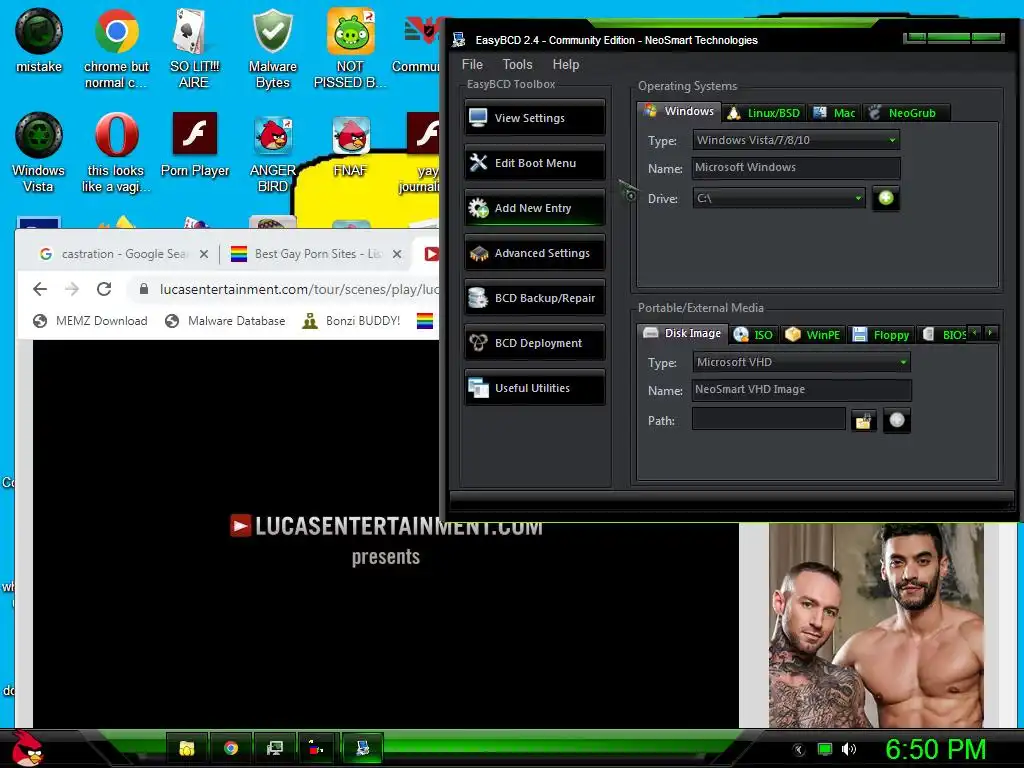Viewport: 1024px width, 768px height.
Task: Open the Malware Bytes desktop shortcut
Action: point(272,49)
